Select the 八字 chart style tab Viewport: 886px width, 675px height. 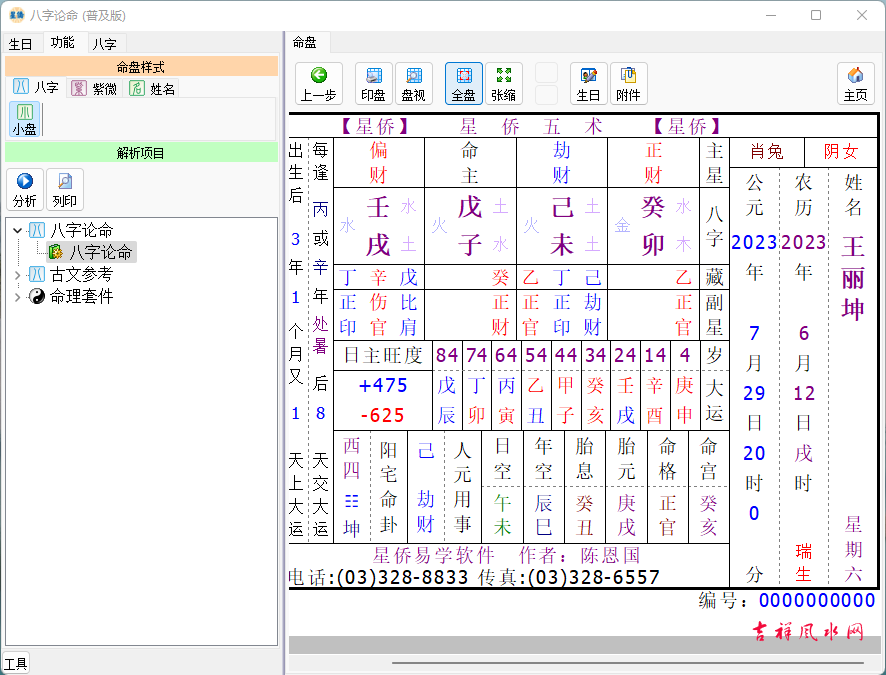(x=36, y=88)
